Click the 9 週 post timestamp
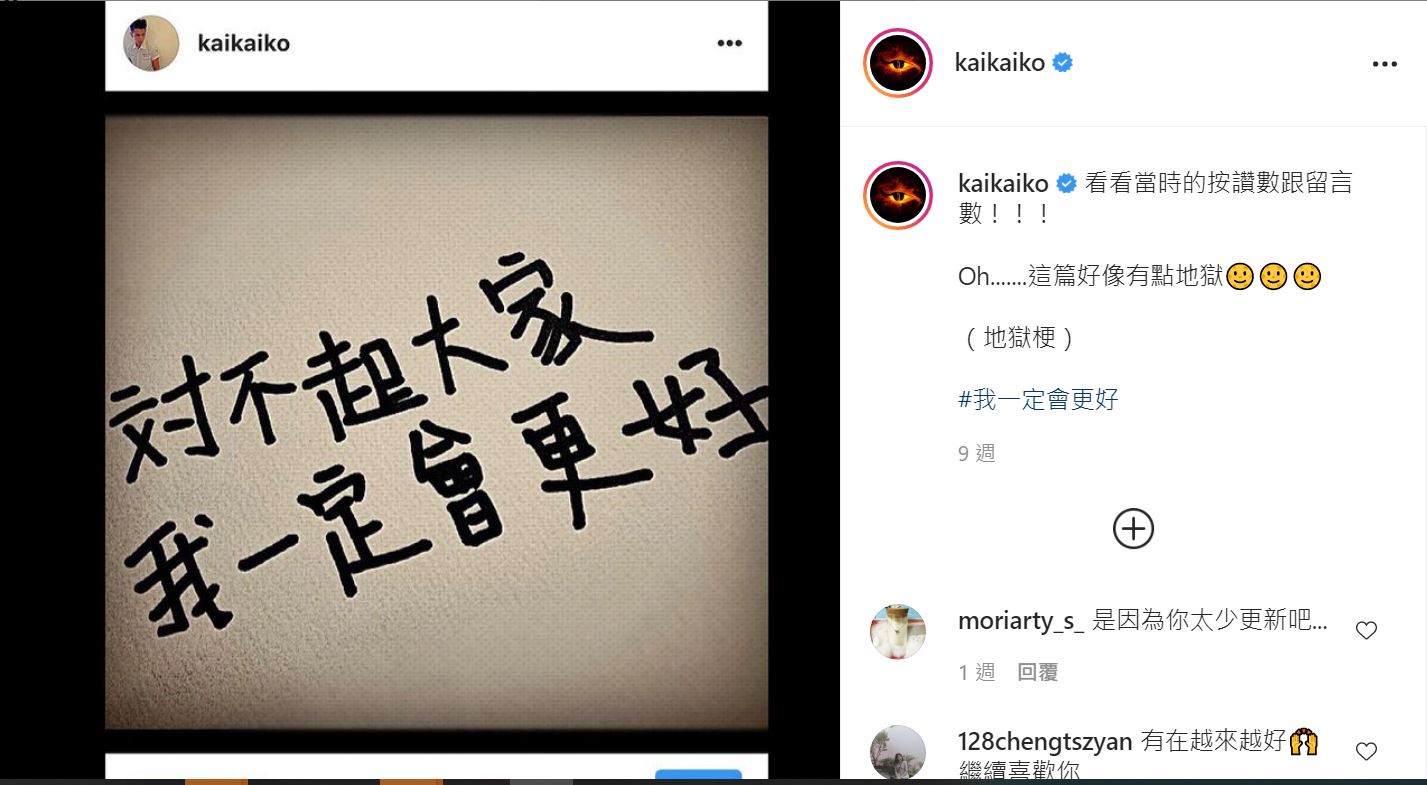 [x=977, y=453]
